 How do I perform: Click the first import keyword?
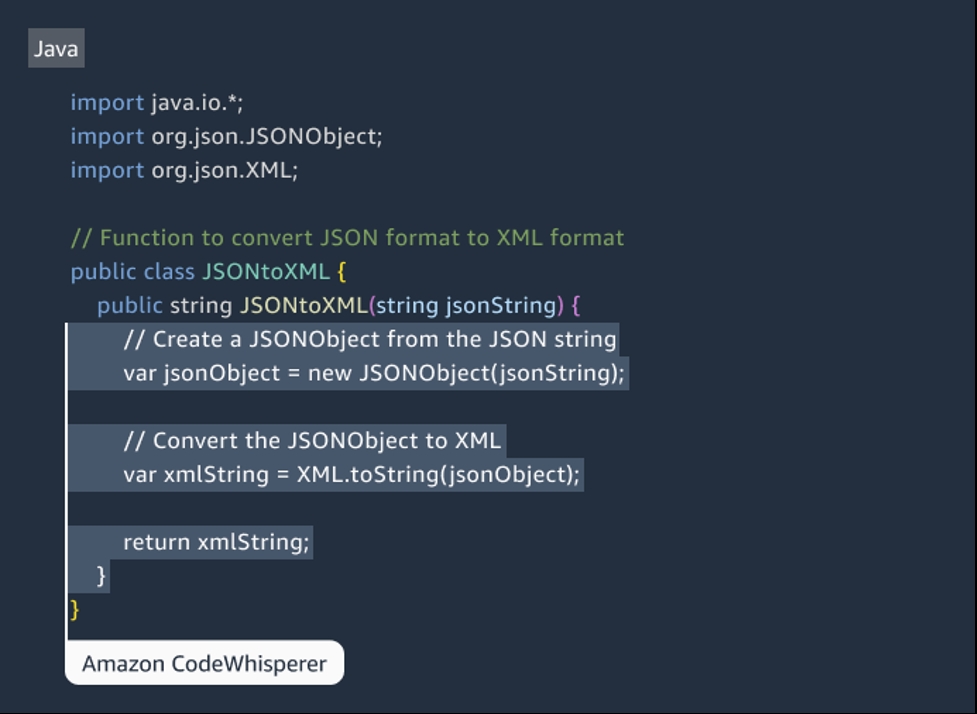tap(107, 102)
